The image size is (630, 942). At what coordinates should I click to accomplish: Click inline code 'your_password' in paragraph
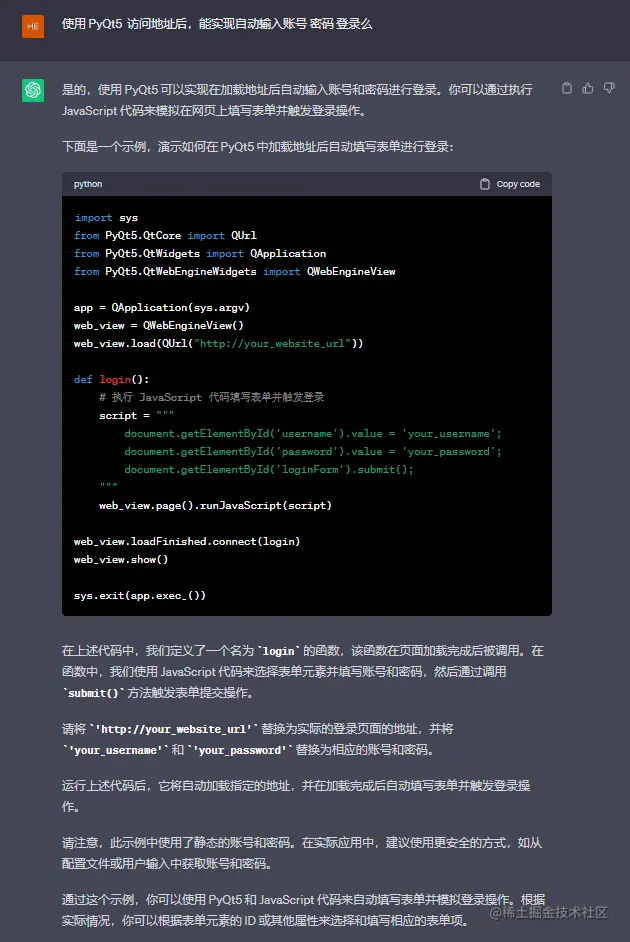[240, 750]
